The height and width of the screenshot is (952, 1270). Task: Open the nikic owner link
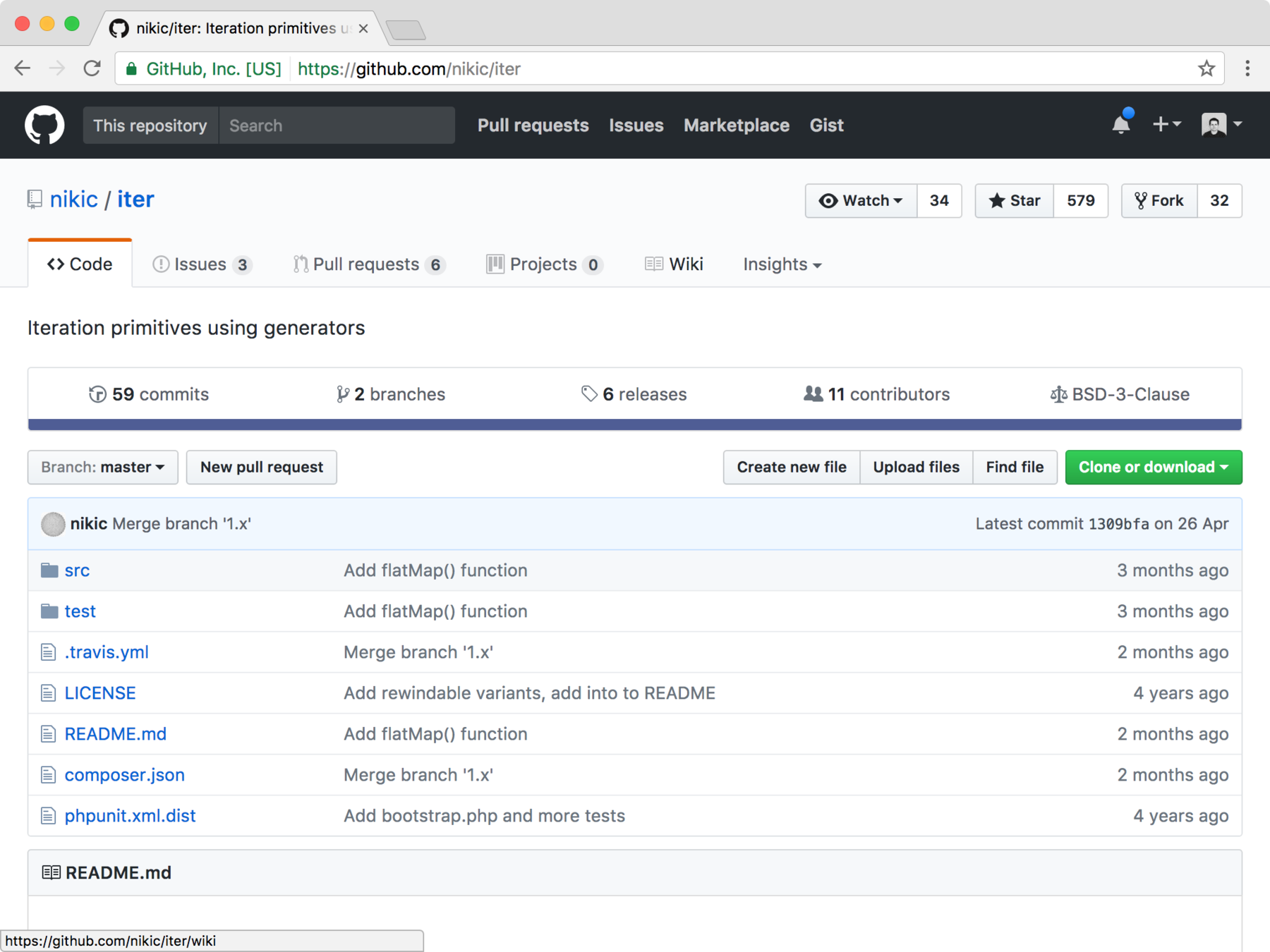click(73, 200)
